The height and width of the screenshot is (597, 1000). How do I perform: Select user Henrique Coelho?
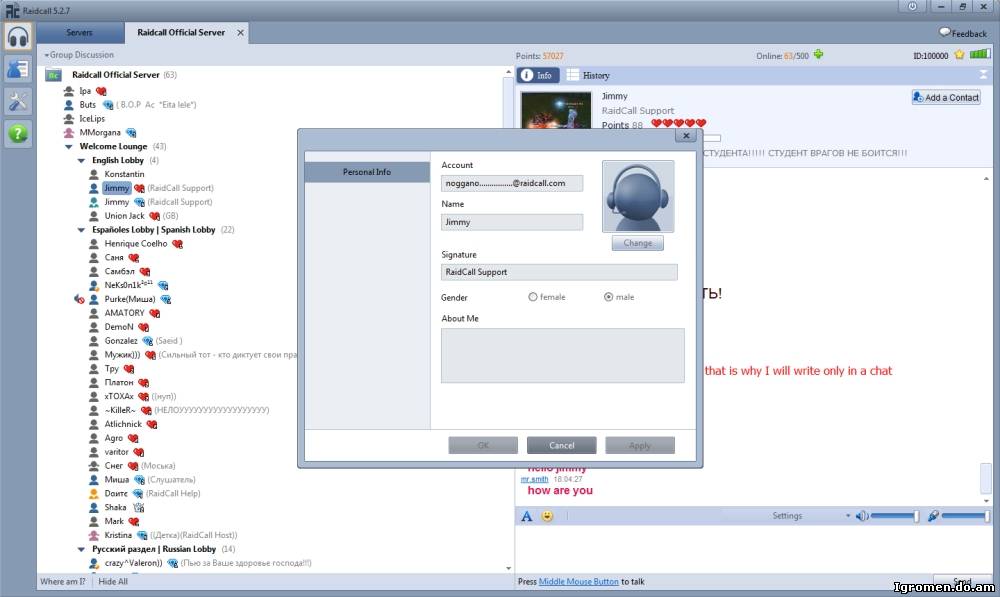point(136,244)
